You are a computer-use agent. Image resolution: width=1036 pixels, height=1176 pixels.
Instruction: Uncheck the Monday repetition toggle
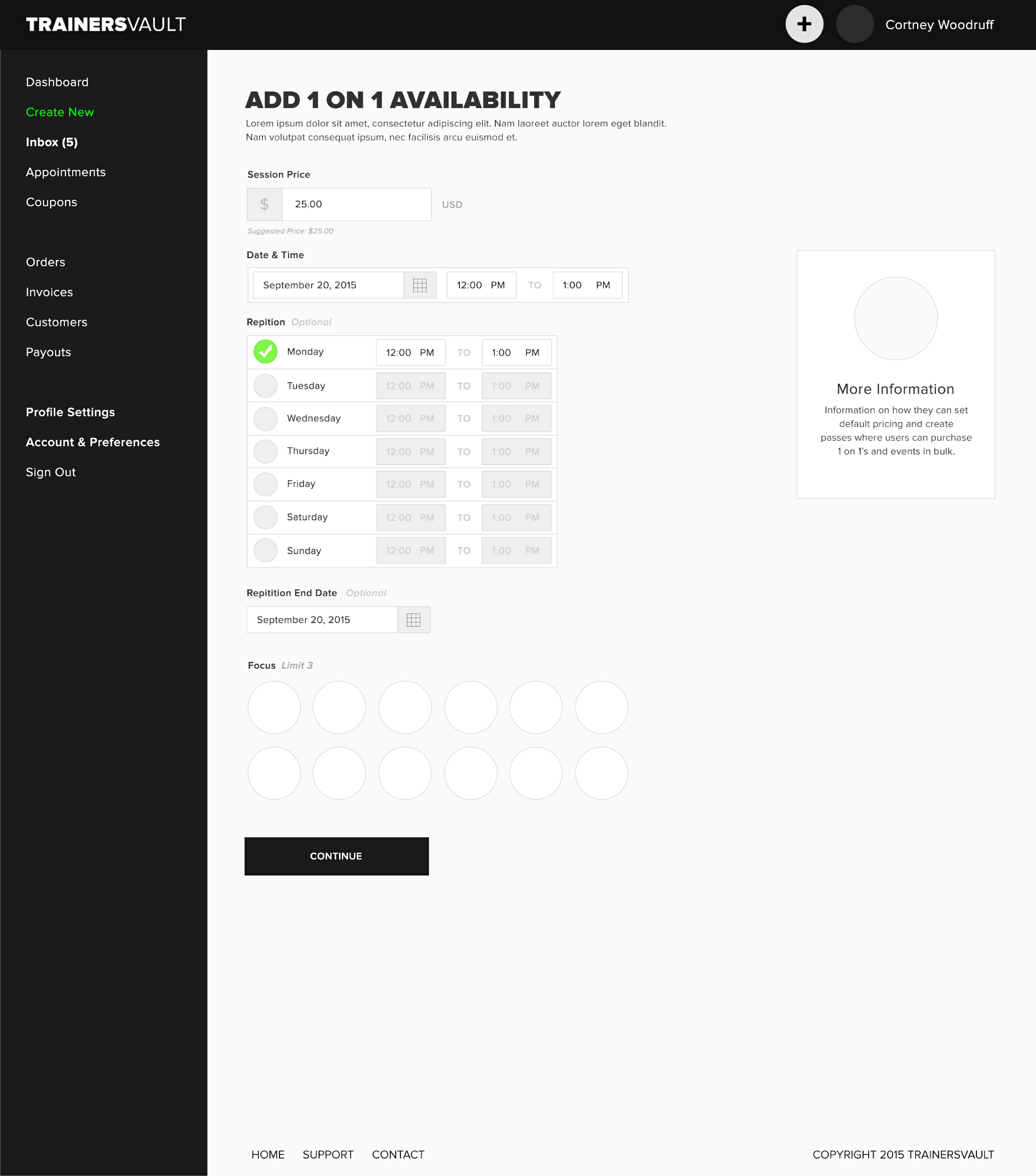click(x=266, y=351)
